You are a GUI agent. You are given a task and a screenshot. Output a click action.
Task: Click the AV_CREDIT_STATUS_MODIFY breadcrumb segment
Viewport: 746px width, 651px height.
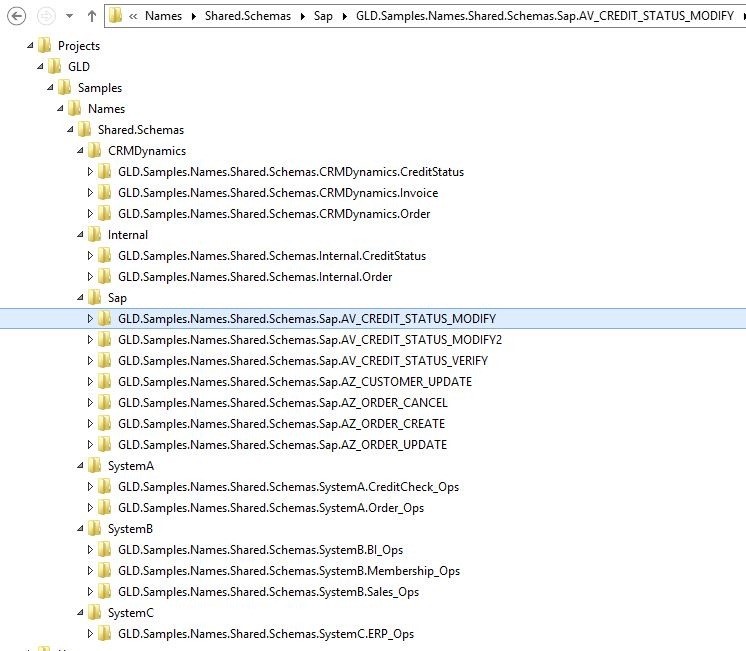[545, 16]
